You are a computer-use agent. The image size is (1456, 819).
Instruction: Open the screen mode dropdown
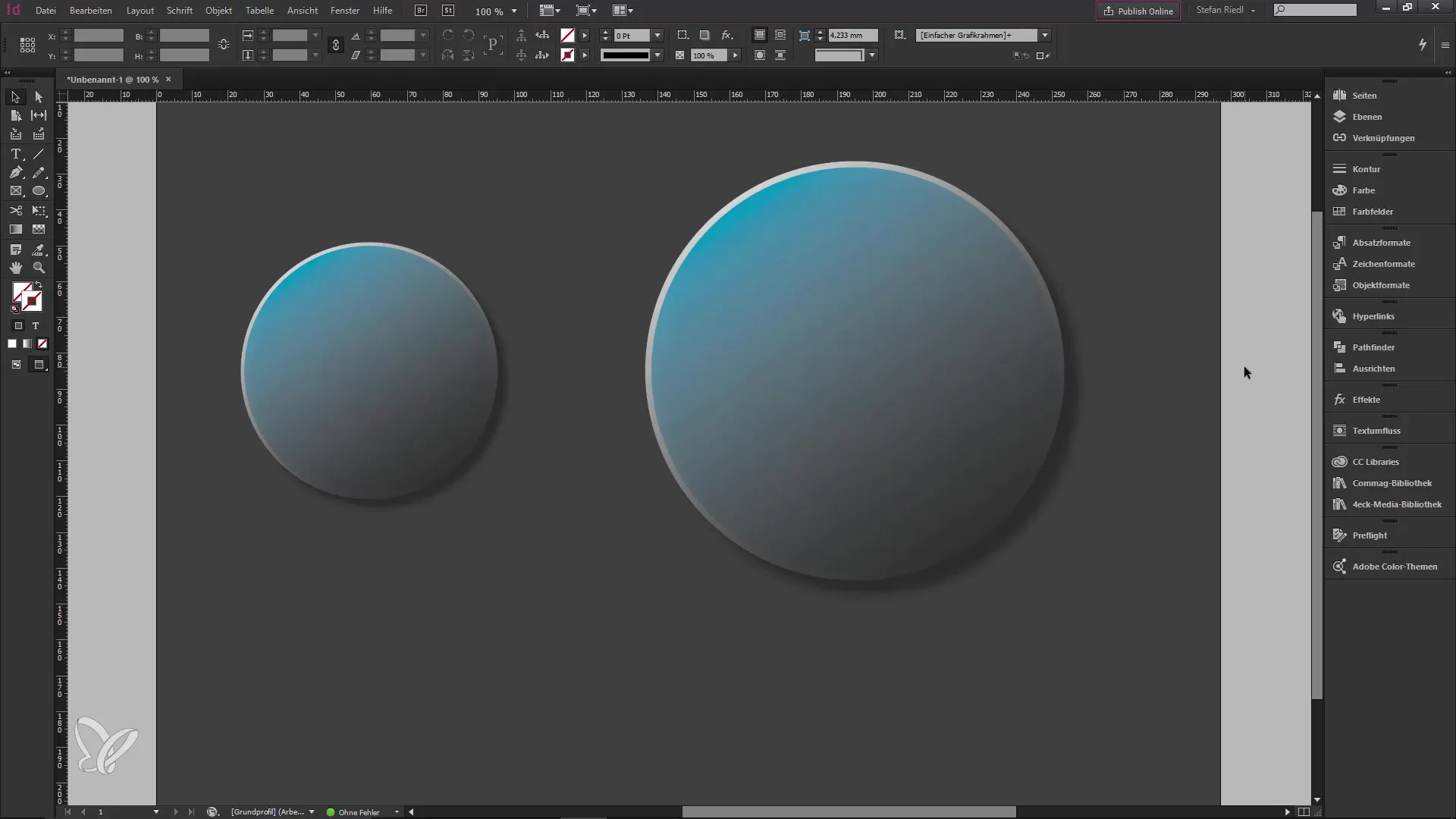coord(586,11)
